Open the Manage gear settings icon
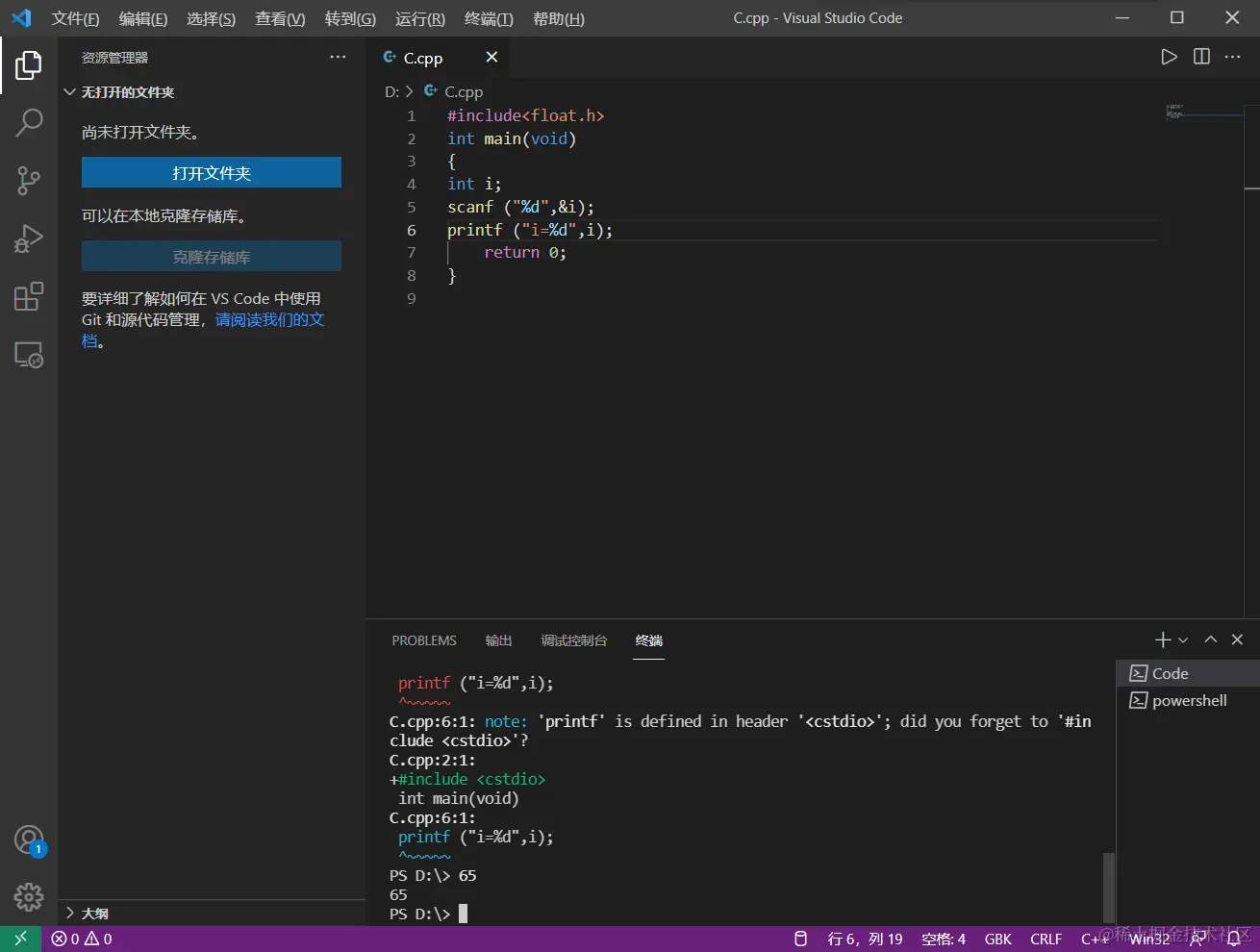 [x=29, y=896]
